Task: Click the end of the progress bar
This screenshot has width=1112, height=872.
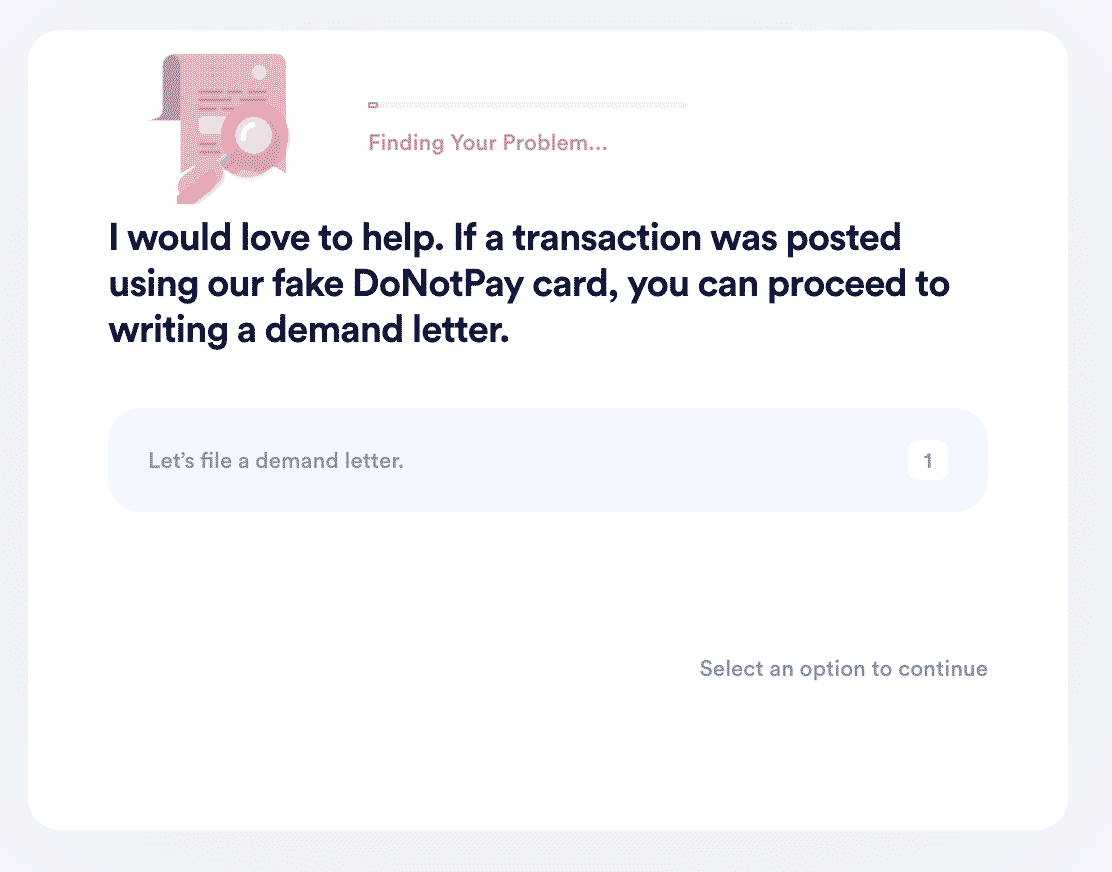Action: pos(684,105)
